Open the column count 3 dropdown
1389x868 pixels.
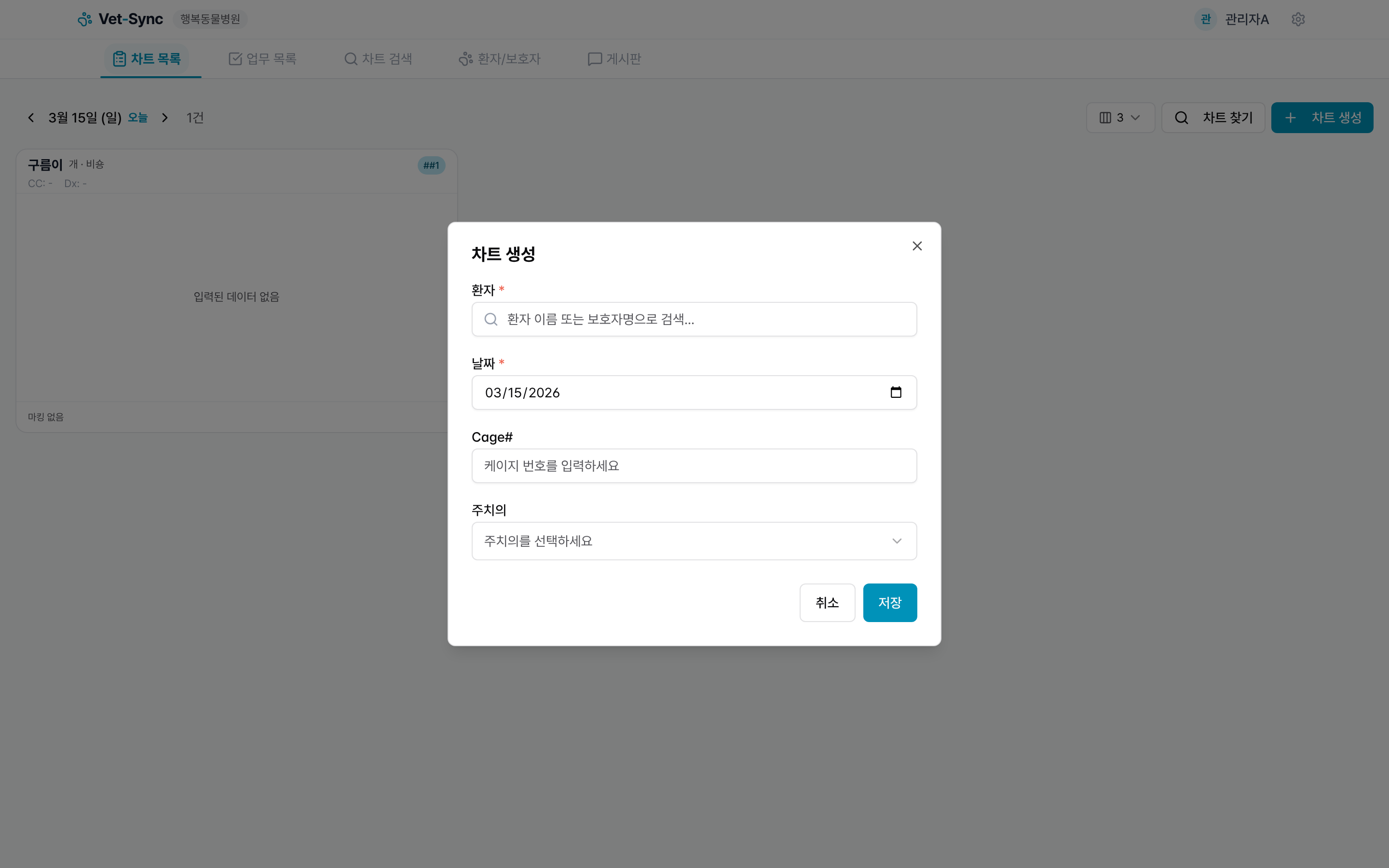1119,118
